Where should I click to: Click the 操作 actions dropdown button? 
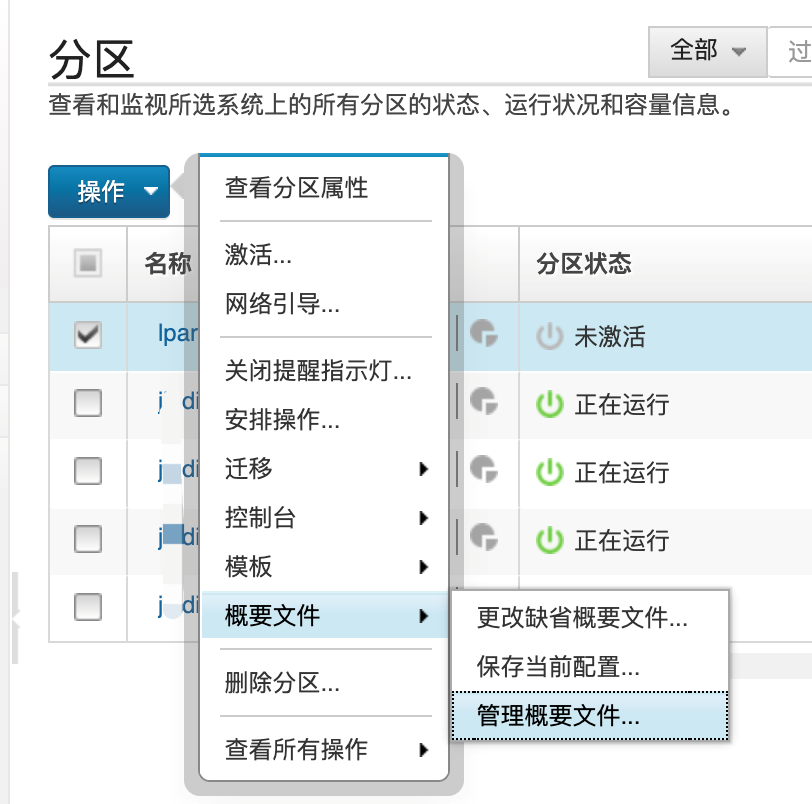tap(108, 191)
